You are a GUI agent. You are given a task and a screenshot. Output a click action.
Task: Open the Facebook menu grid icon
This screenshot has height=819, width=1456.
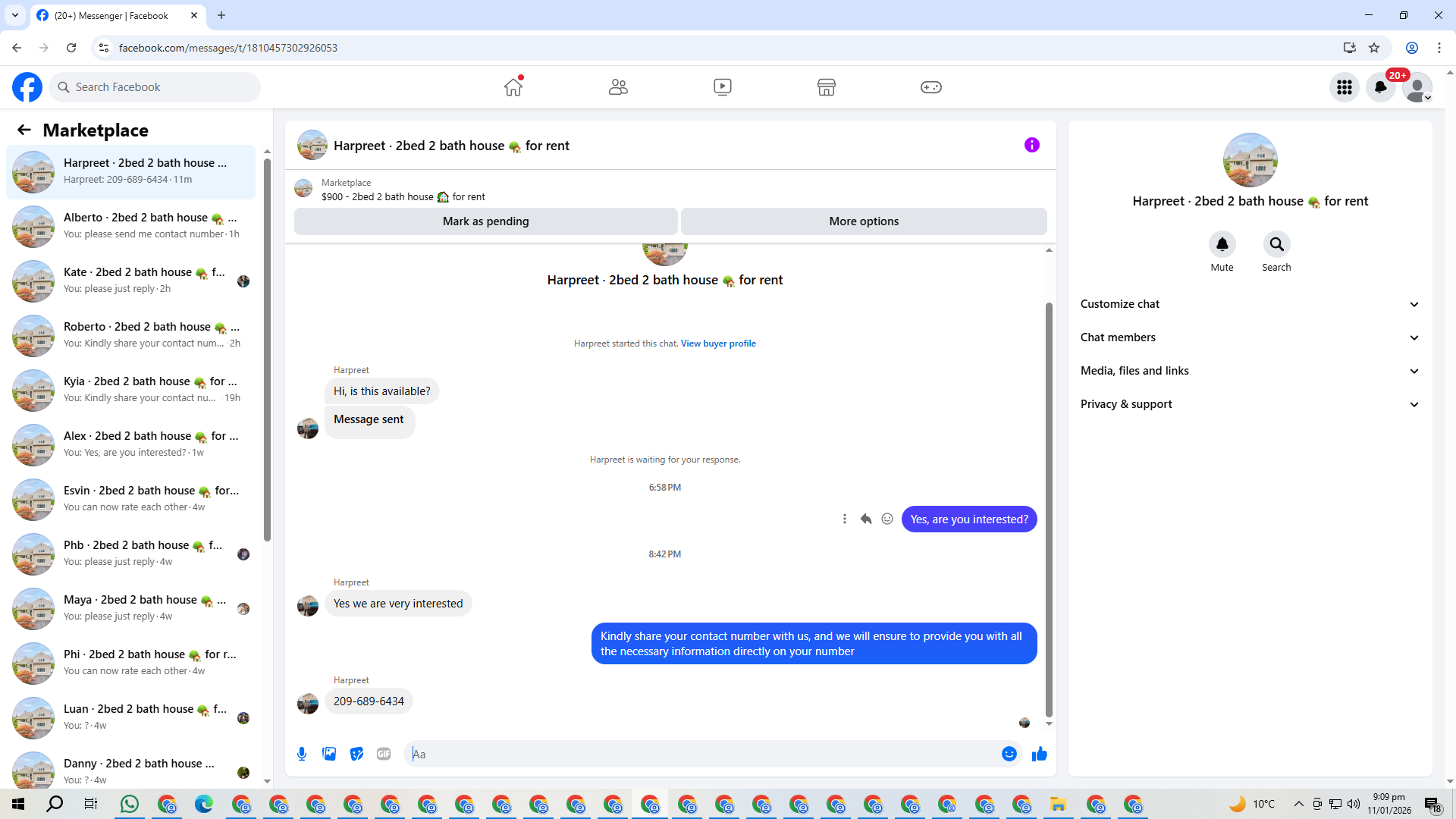click(1345, 87)
